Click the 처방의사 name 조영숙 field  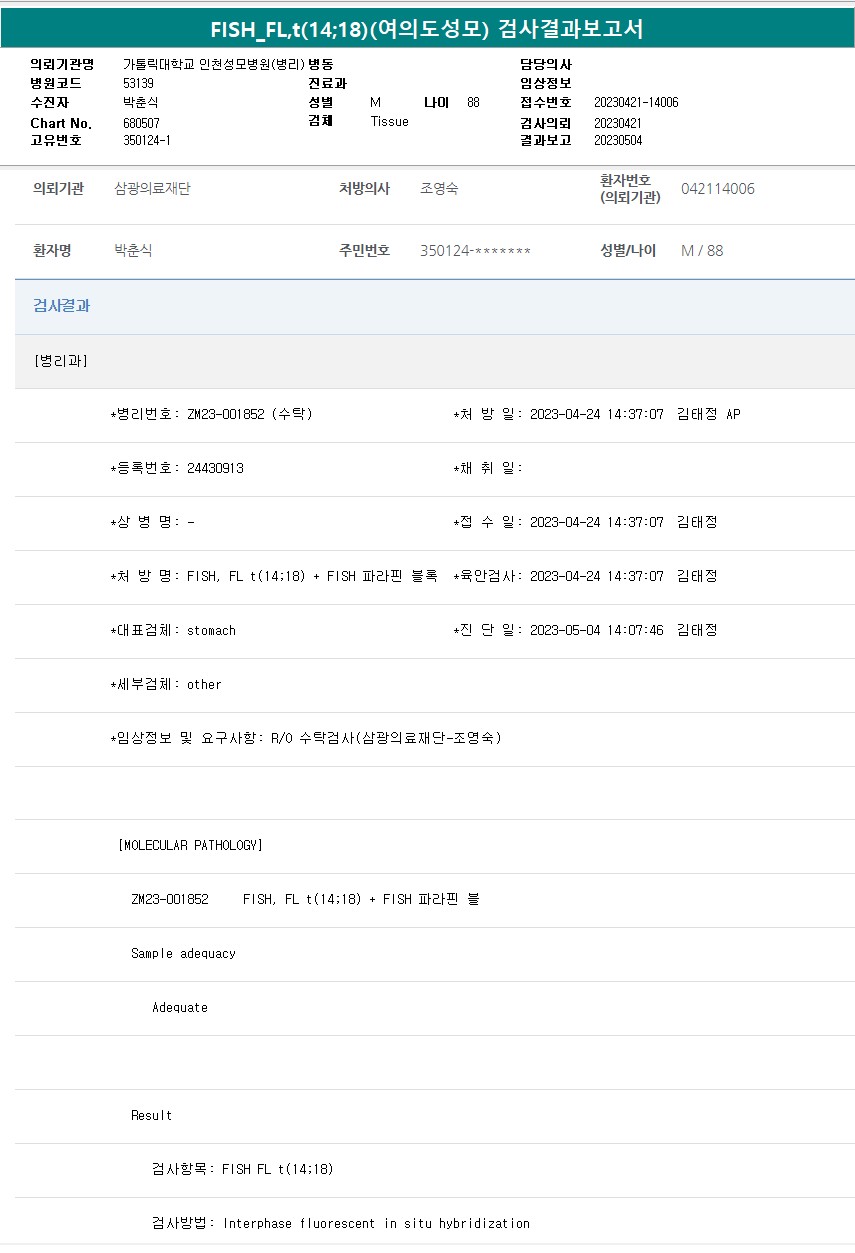pyautogui.click(x=439, y=189)
